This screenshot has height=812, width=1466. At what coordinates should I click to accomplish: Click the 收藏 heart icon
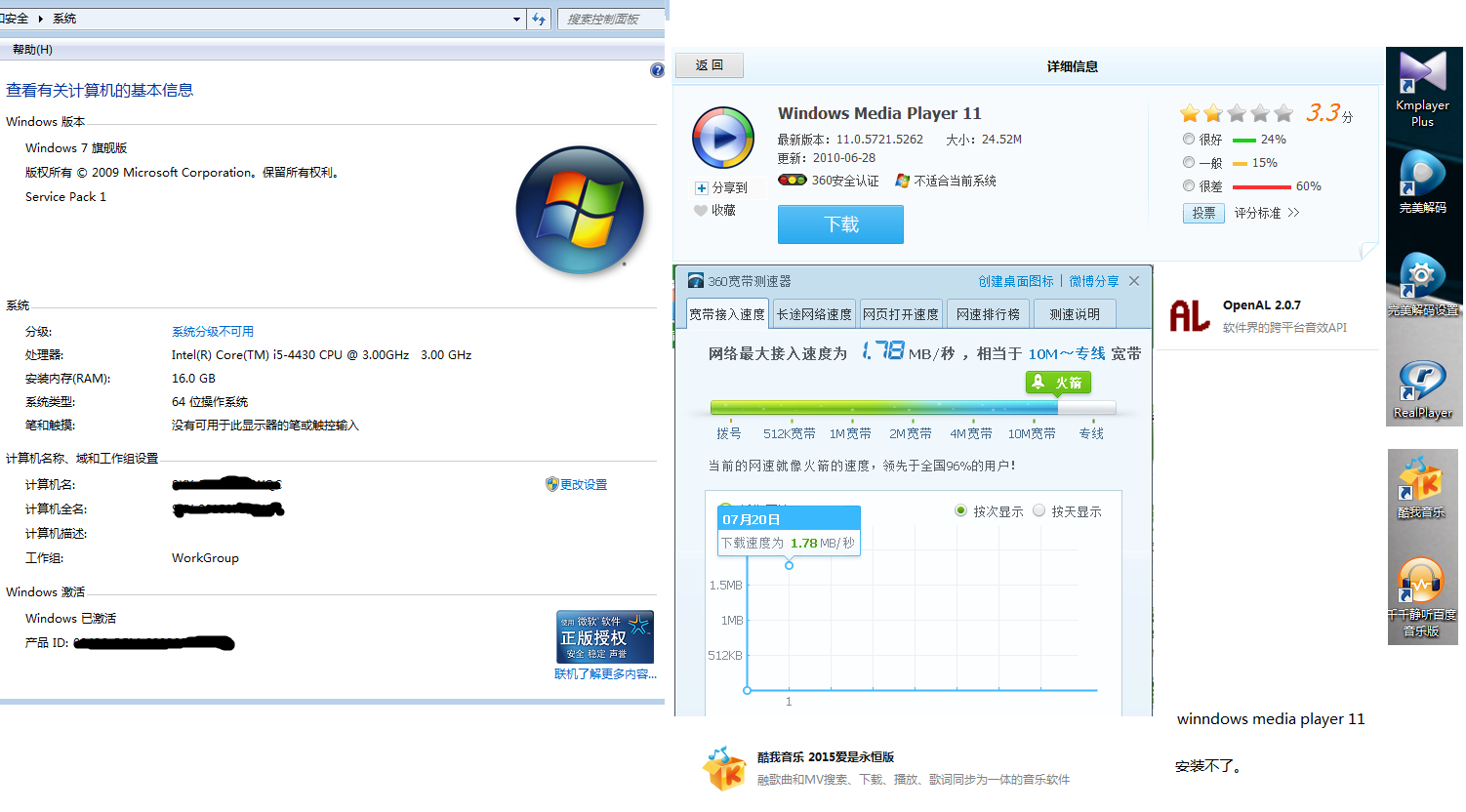tap(701, 210)
